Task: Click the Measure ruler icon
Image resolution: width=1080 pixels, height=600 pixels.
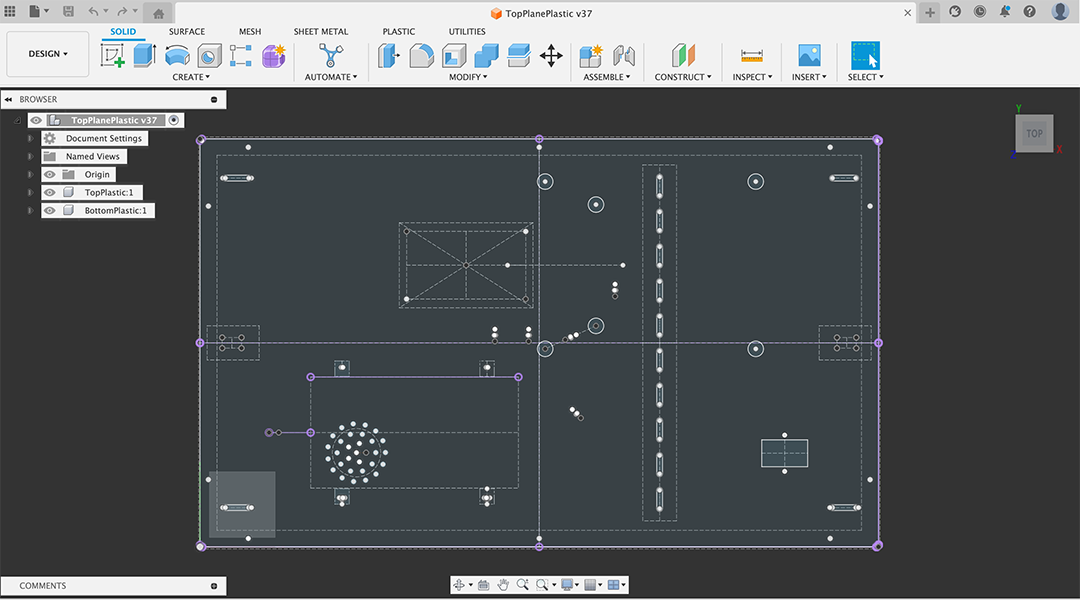Action: pos(751,56)
